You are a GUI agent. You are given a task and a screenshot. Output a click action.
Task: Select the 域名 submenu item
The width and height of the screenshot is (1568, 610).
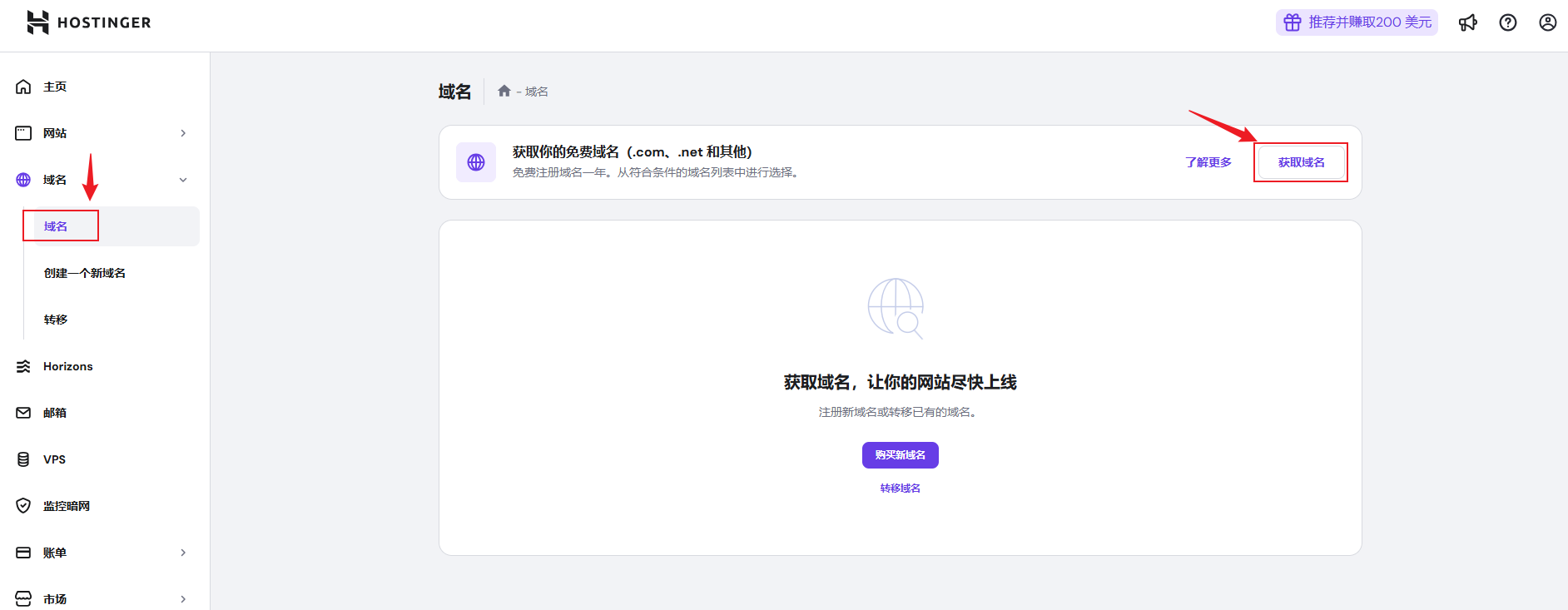[x=56, y=226]
